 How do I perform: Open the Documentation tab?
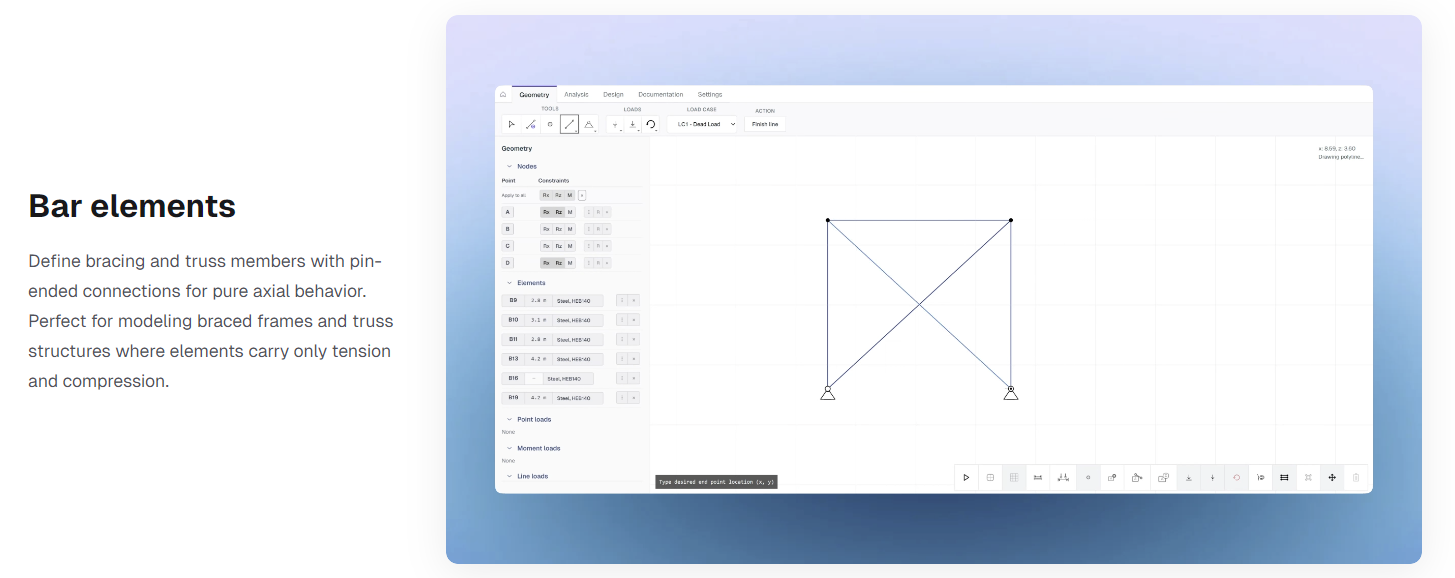[x=660, y=94]
